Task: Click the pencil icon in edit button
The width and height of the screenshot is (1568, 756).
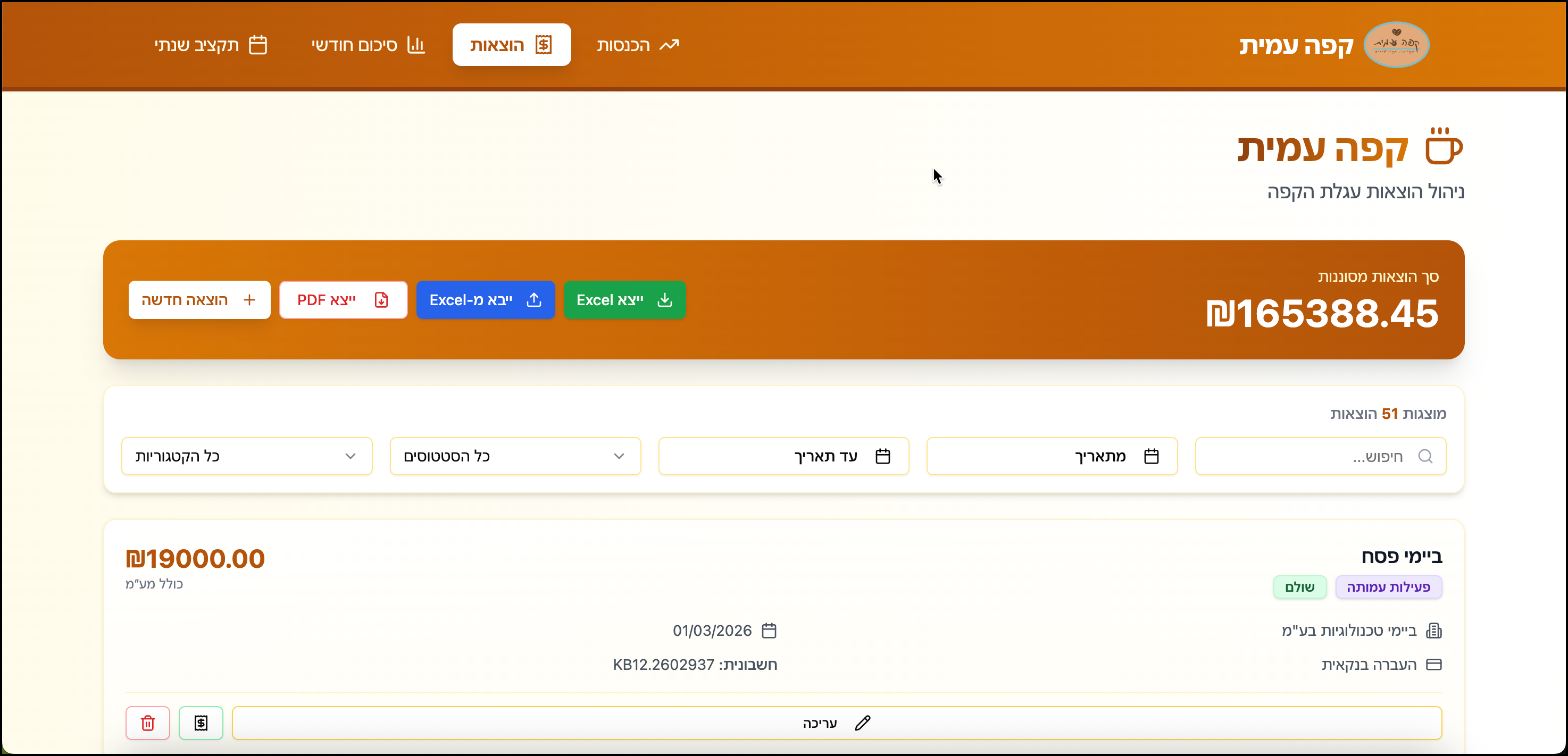Action: point(863,723)
